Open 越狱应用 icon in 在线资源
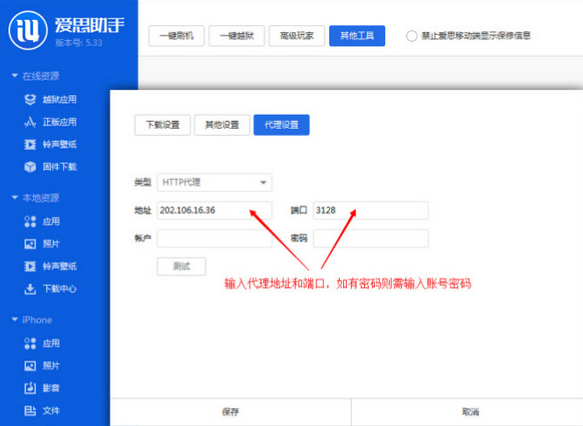The image size is (583, 426). click(30, 99)
